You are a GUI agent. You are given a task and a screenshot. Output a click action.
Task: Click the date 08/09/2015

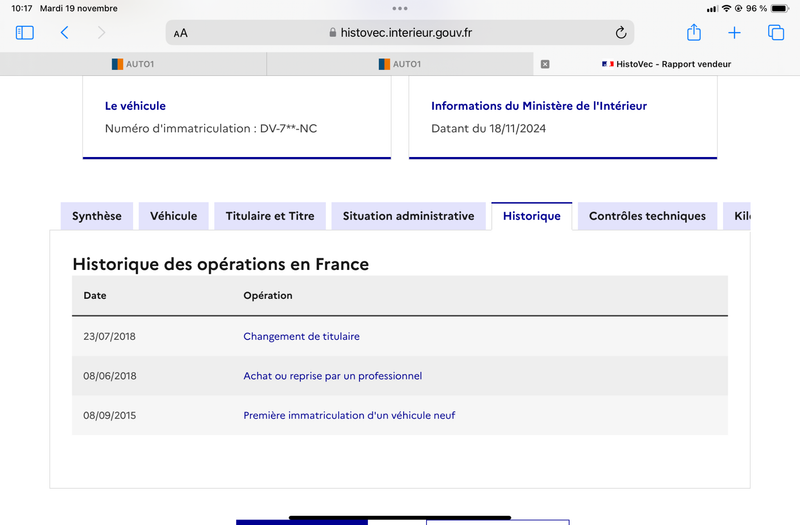(x=110, y=415)
